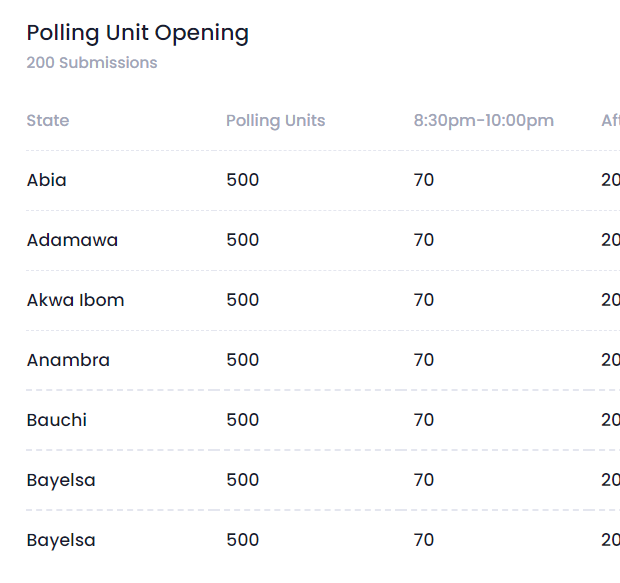Click Anambra's 8:30pm-10:00pm value
Screen dimensions: 620x583
click(424, 361)
